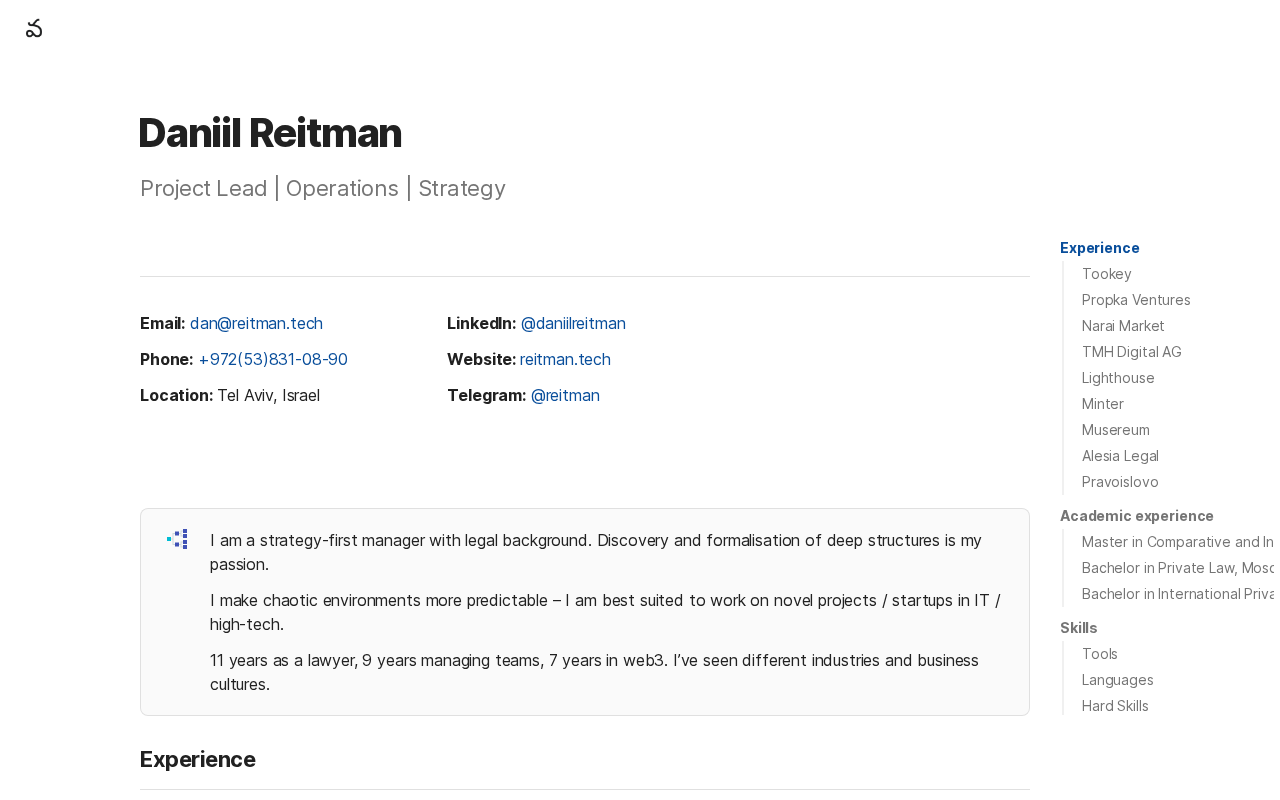Jump to TMH Digital AG entry

click(x=1131, y=352)
